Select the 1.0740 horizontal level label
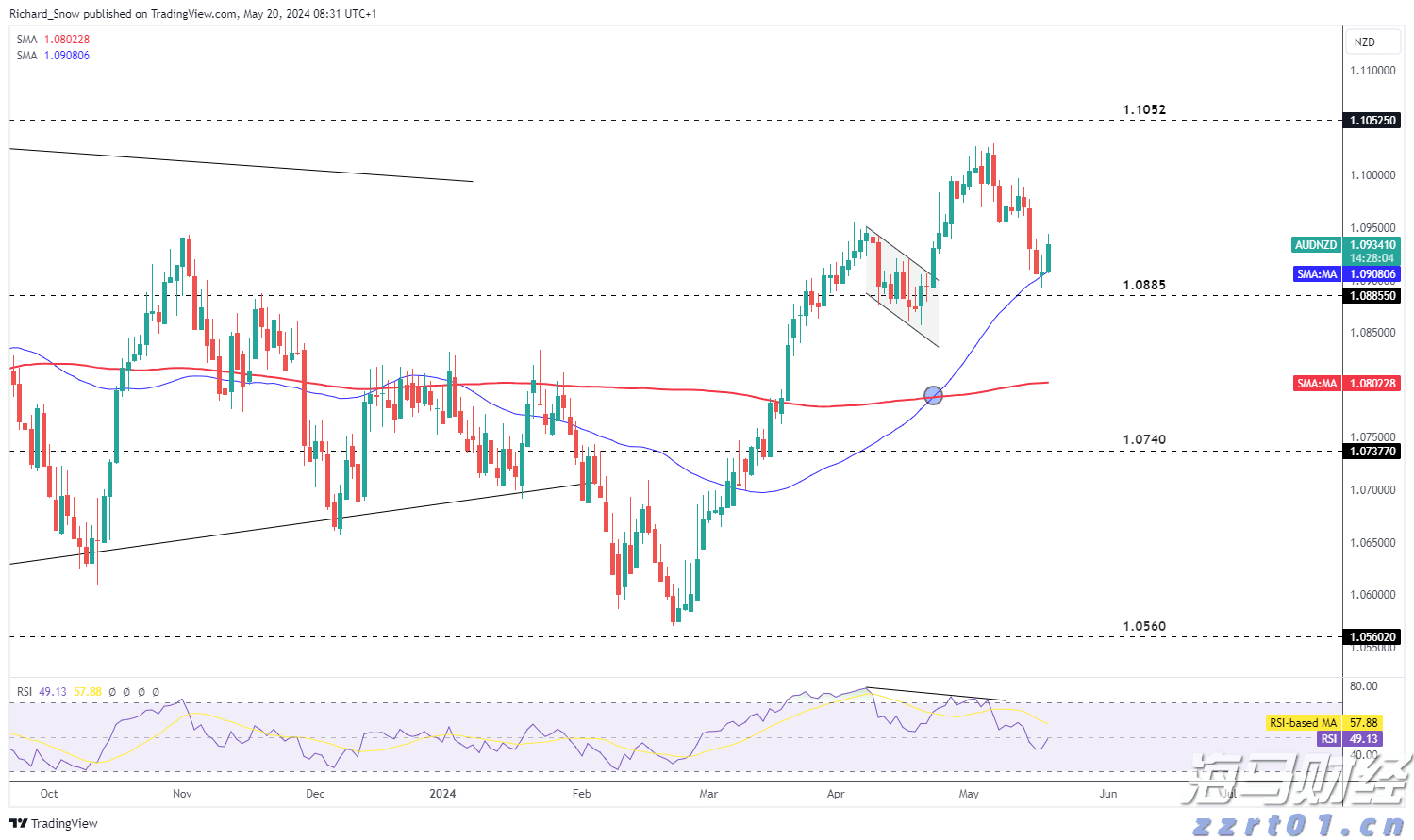The image size is (1414, 840). 1144,439
